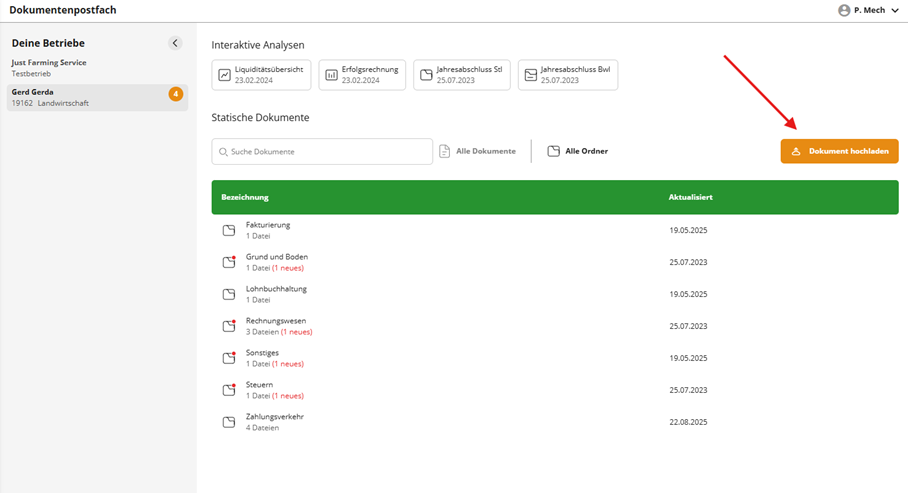Focus the Suche Dokumente search field
Image resolution: width=908 pixels, height=493 pixels.
322,151
